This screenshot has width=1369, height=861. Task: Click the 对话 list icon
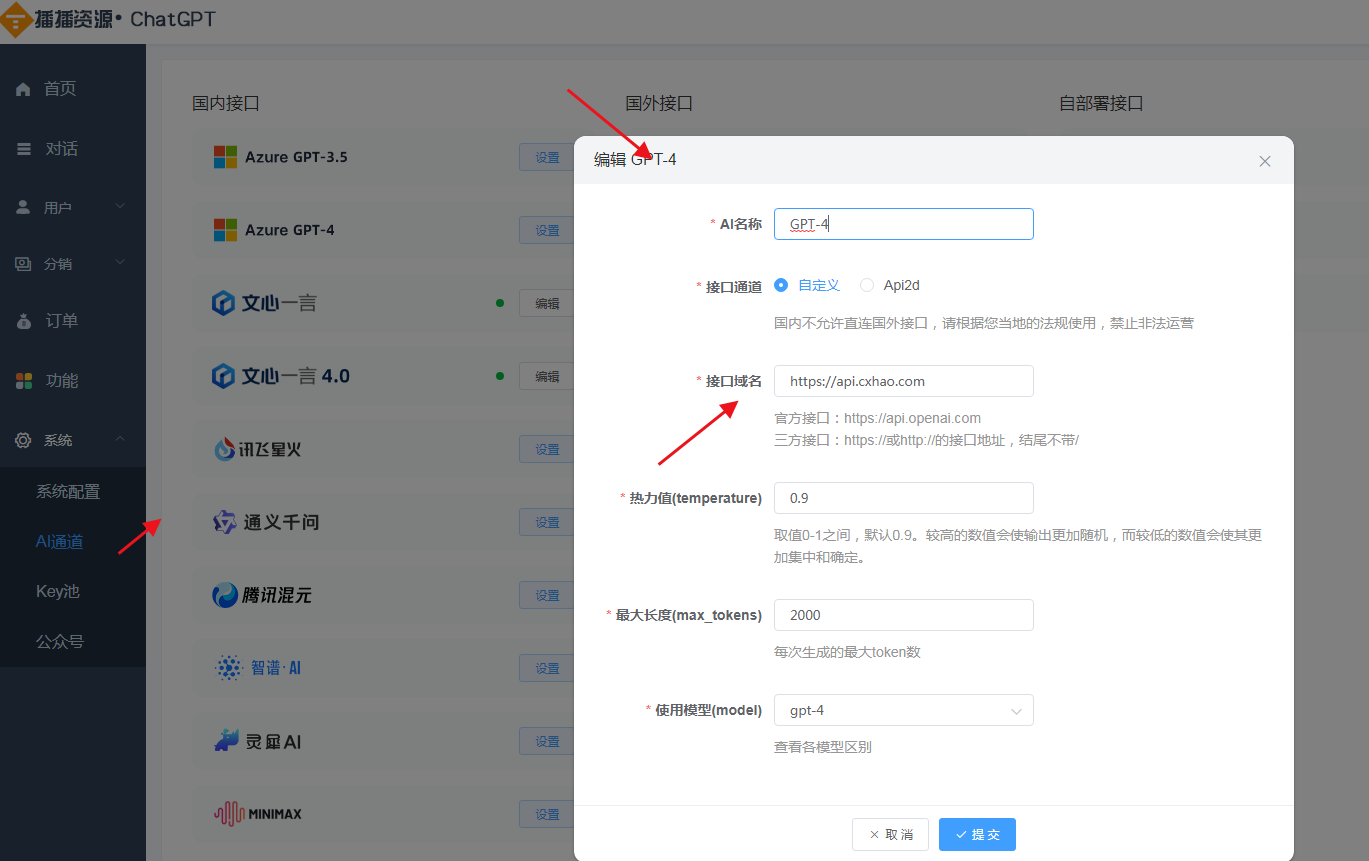point(23,149)
